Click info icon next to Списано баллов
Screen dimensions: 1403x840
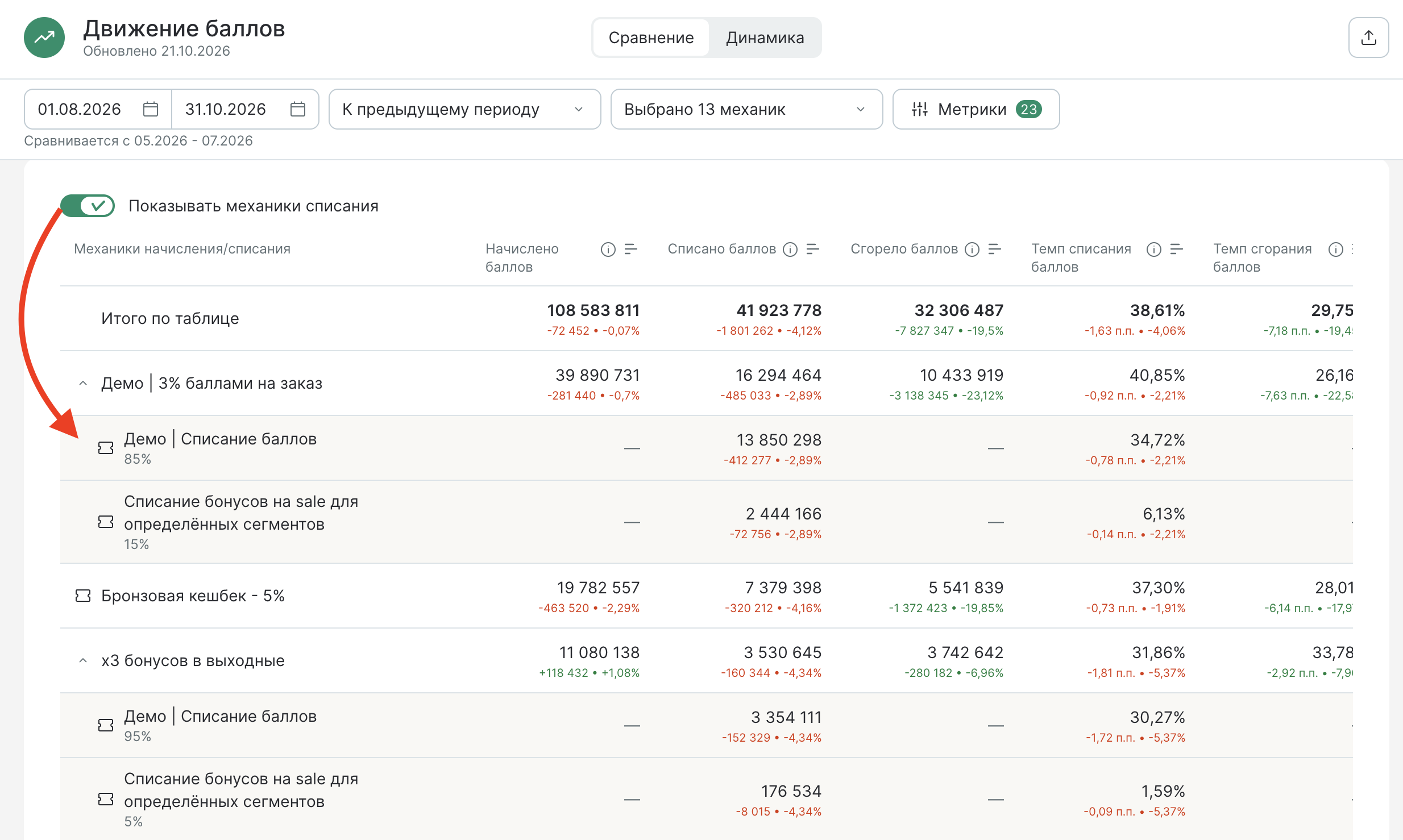point(790,249)
